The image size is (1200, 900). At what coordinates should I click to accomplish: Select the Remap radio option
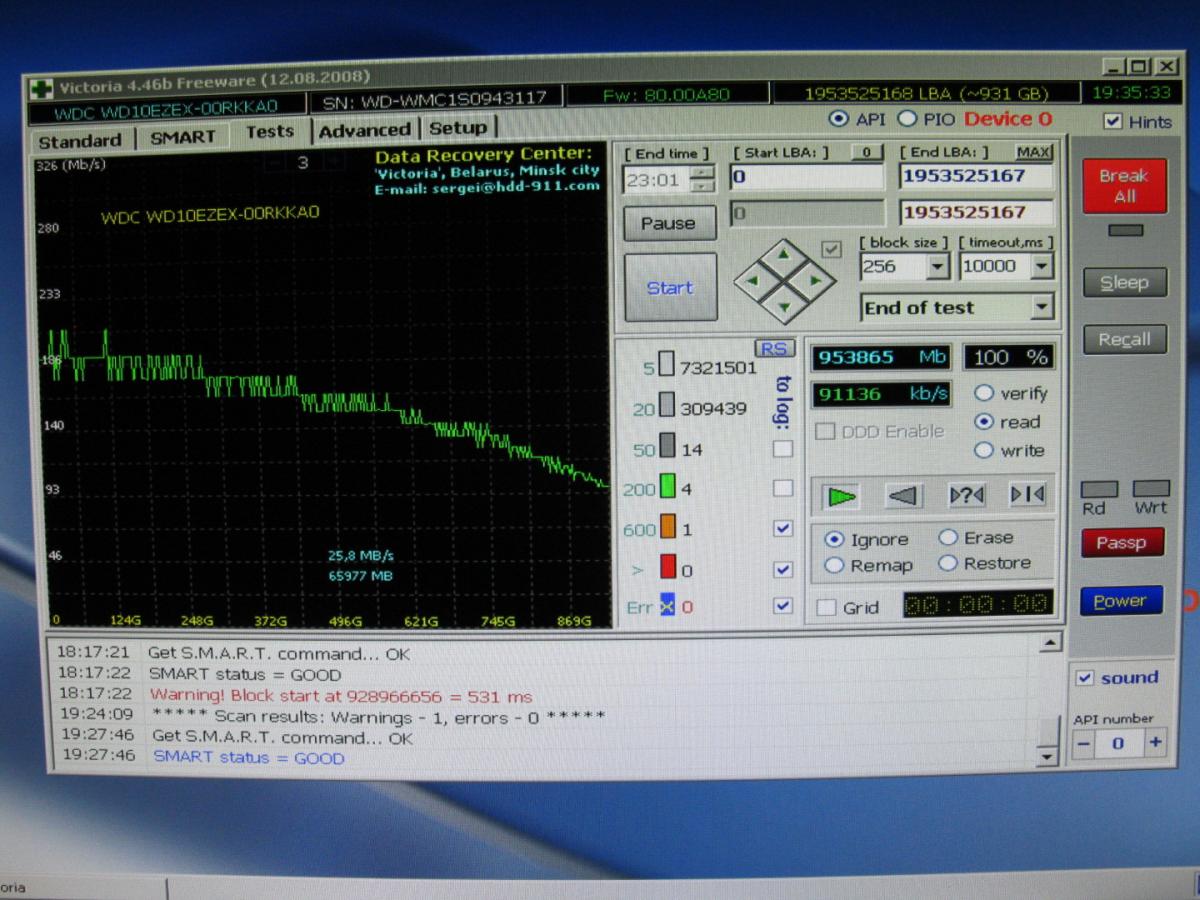point(834,565)
